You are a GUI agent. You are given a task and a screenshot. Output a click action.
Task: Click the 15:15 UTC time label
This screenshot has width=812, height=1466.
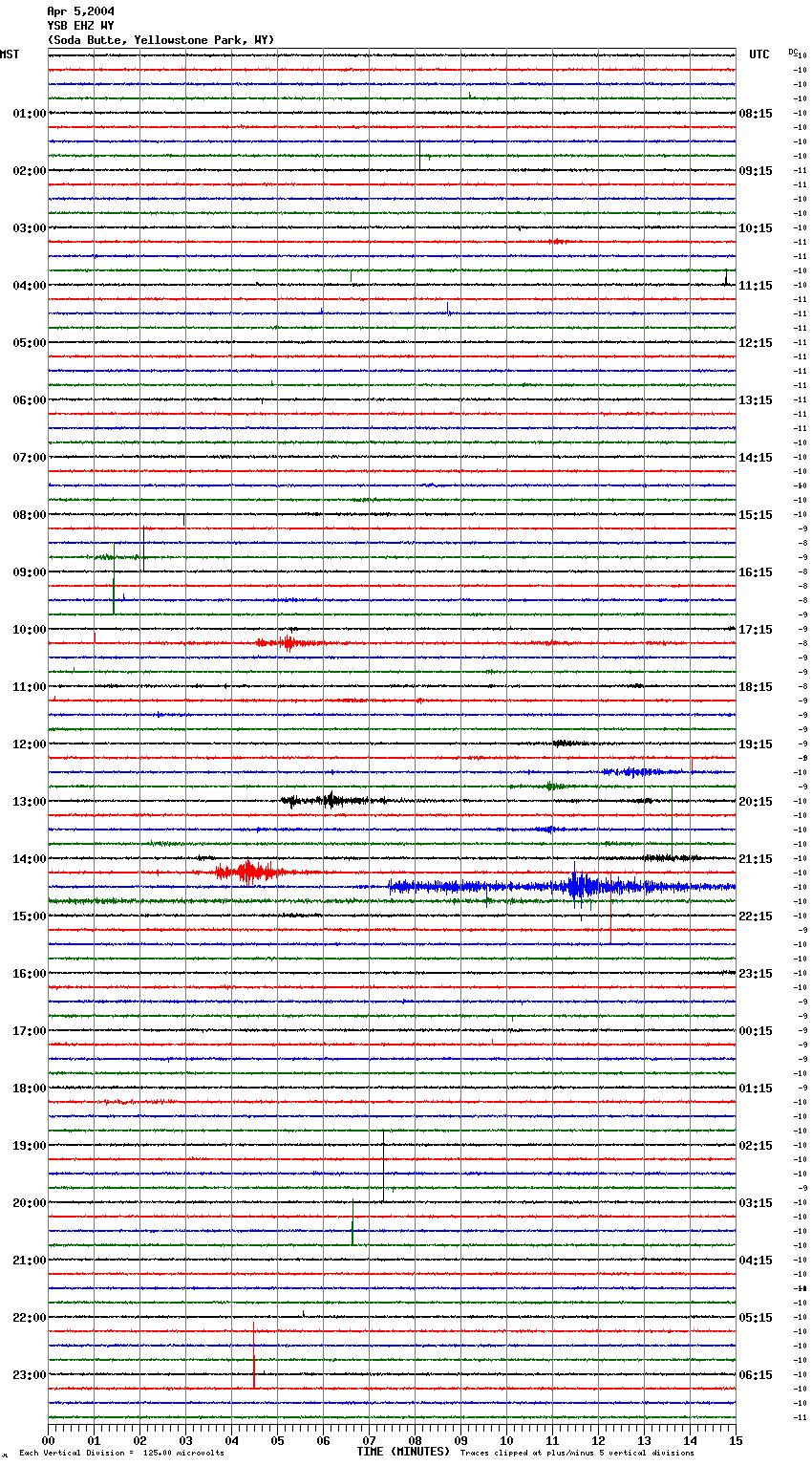tap(756, 515)
